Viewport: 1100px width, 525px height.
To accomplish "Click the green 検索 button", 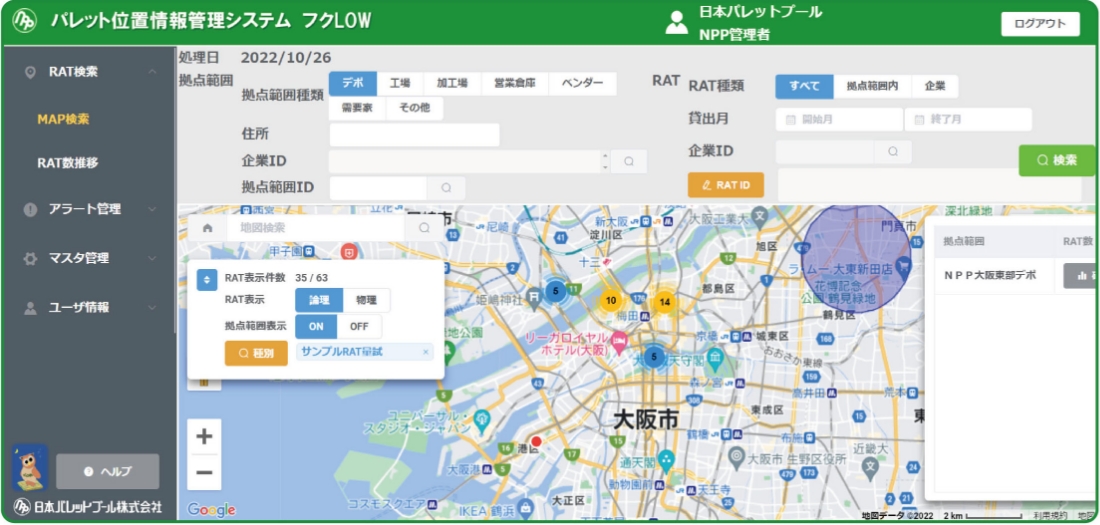I will tap(1057, 160).
